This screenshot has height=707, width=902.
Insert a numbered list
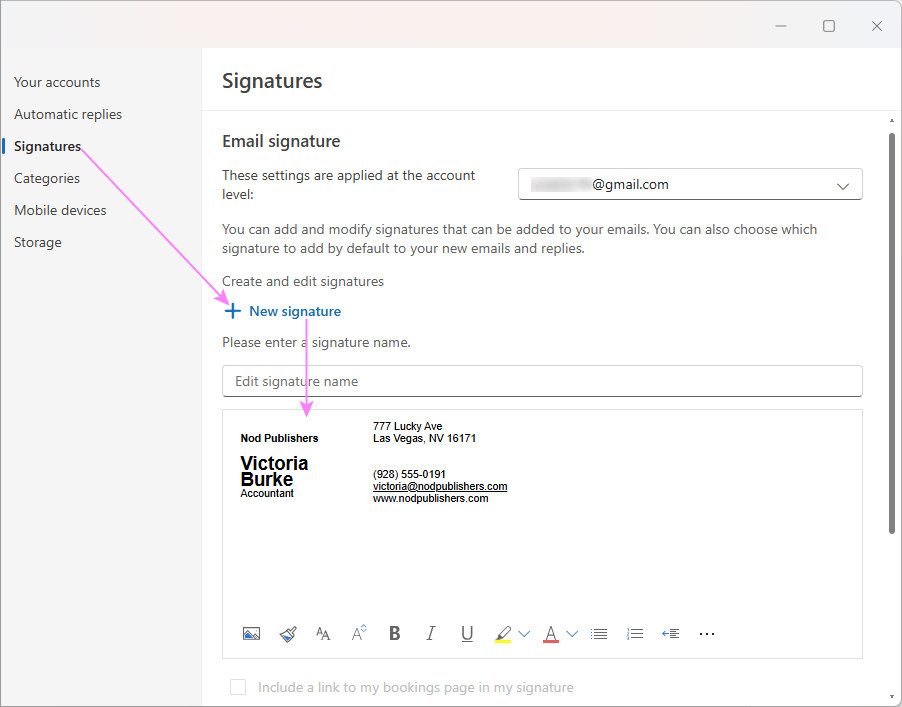(x=635, y=634)
